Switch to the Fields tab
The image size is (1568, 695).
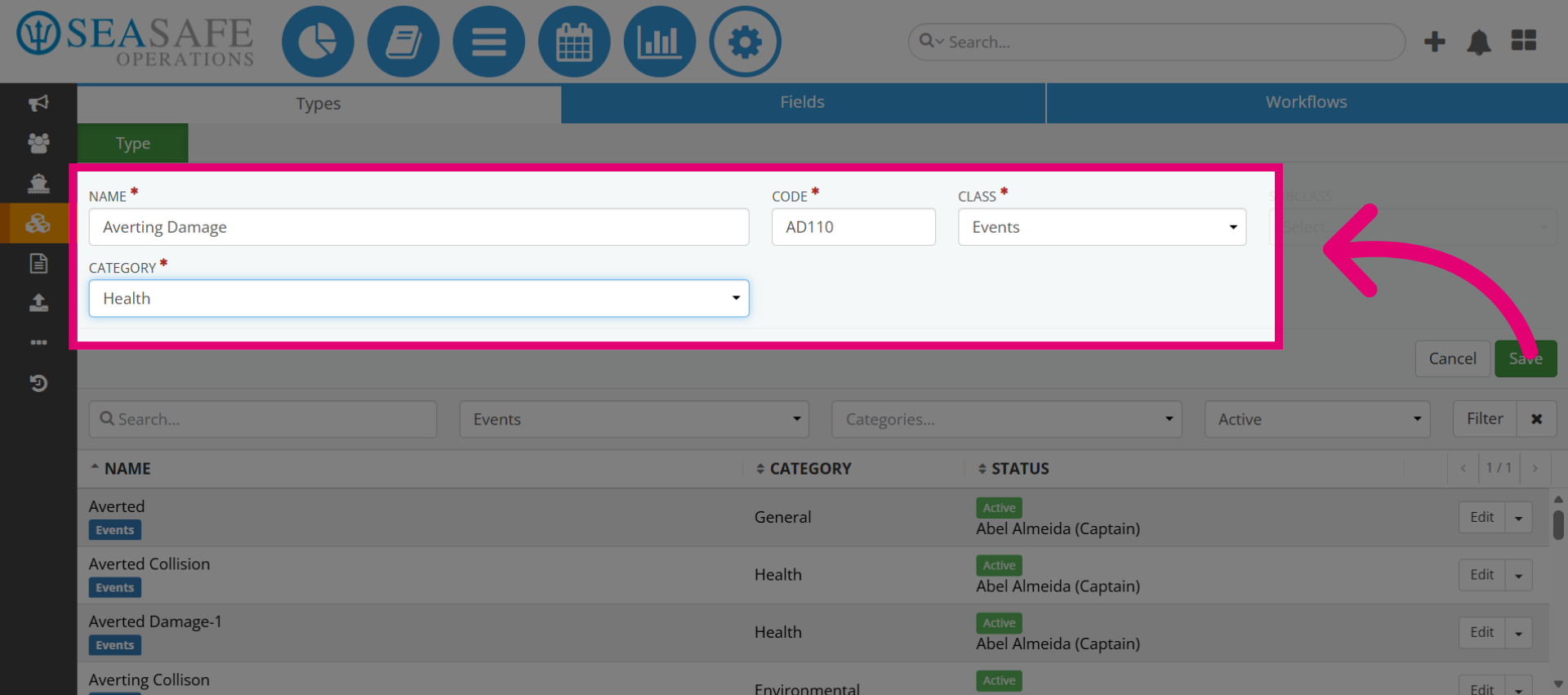click(x=803, y=102)
